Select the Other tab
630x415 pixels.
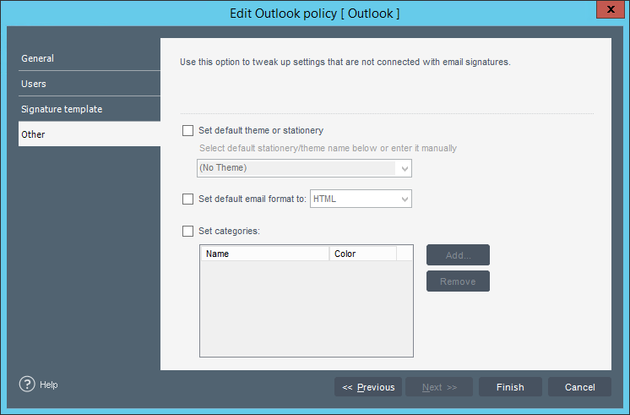[89, 134]
